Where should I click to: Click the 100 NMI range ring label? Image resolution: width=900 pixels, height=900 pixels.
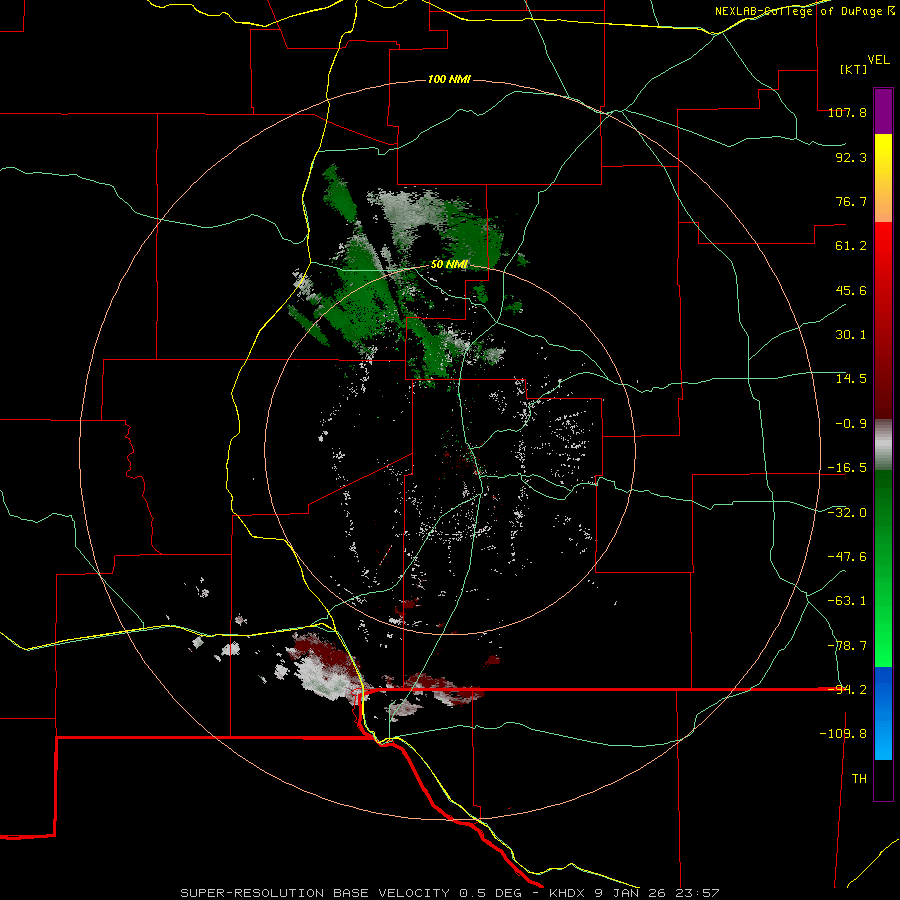pyautogui.click(x=449, y=79)
